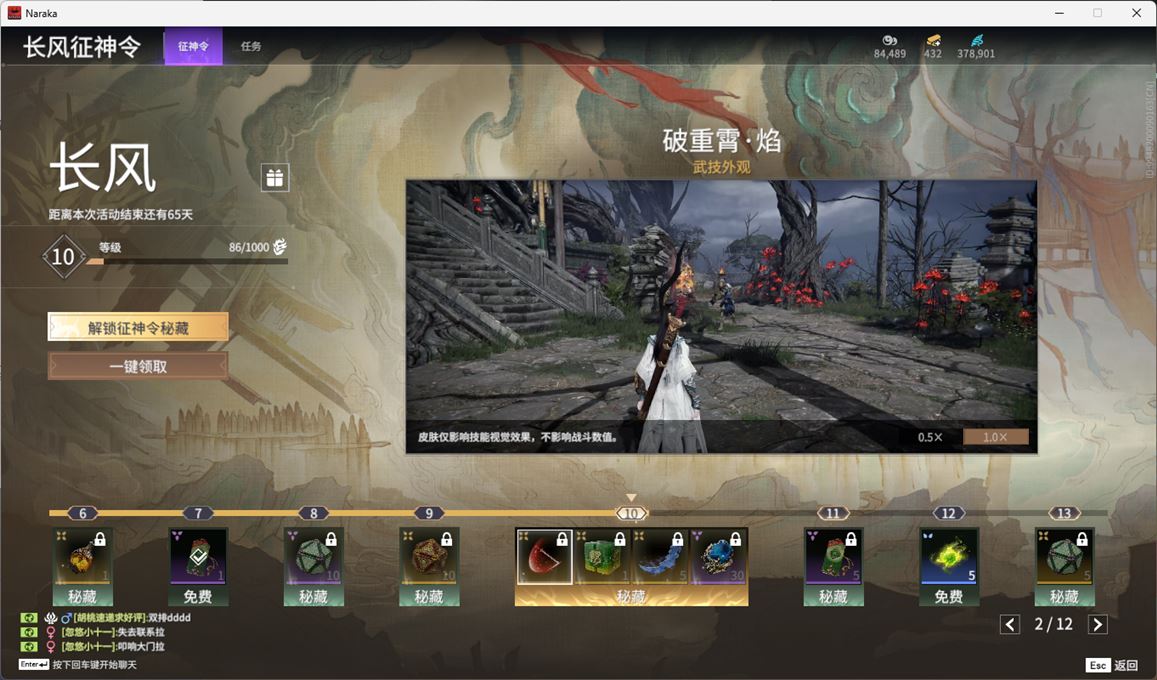Minimize the Naraka window

pyautogui.click(x=1060, y=13)
